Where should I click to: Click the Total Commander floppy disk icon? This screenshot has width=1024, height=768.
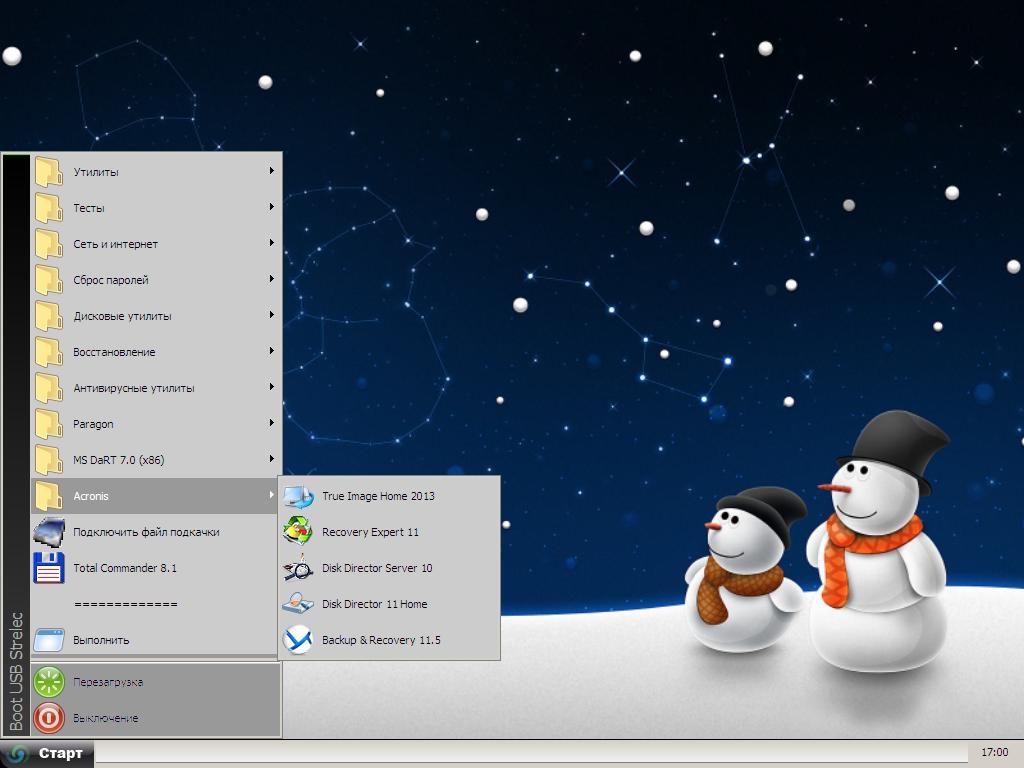[x=49, y=568]
